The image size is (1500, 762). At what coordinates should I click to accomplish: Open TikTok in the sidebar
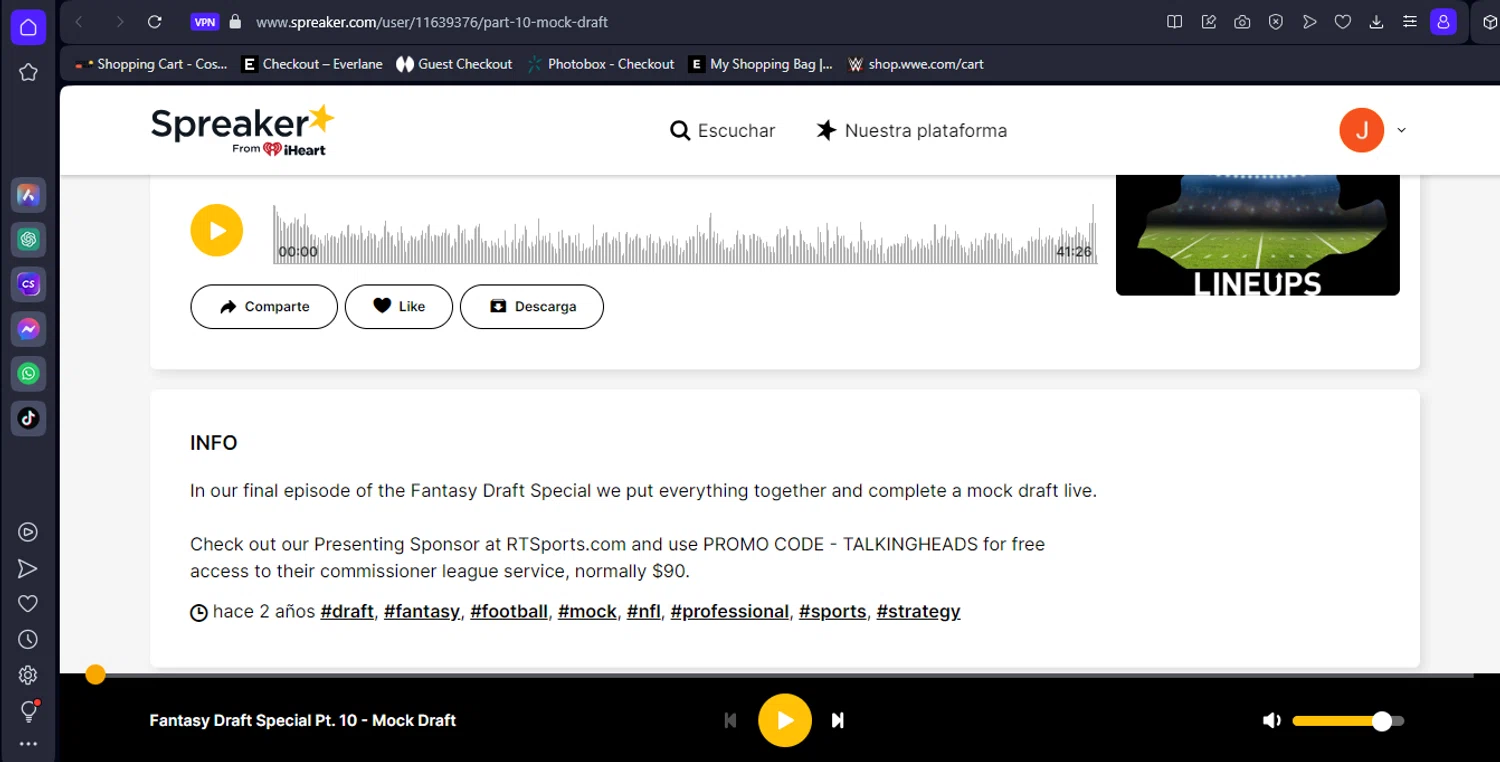coord(28,418)
